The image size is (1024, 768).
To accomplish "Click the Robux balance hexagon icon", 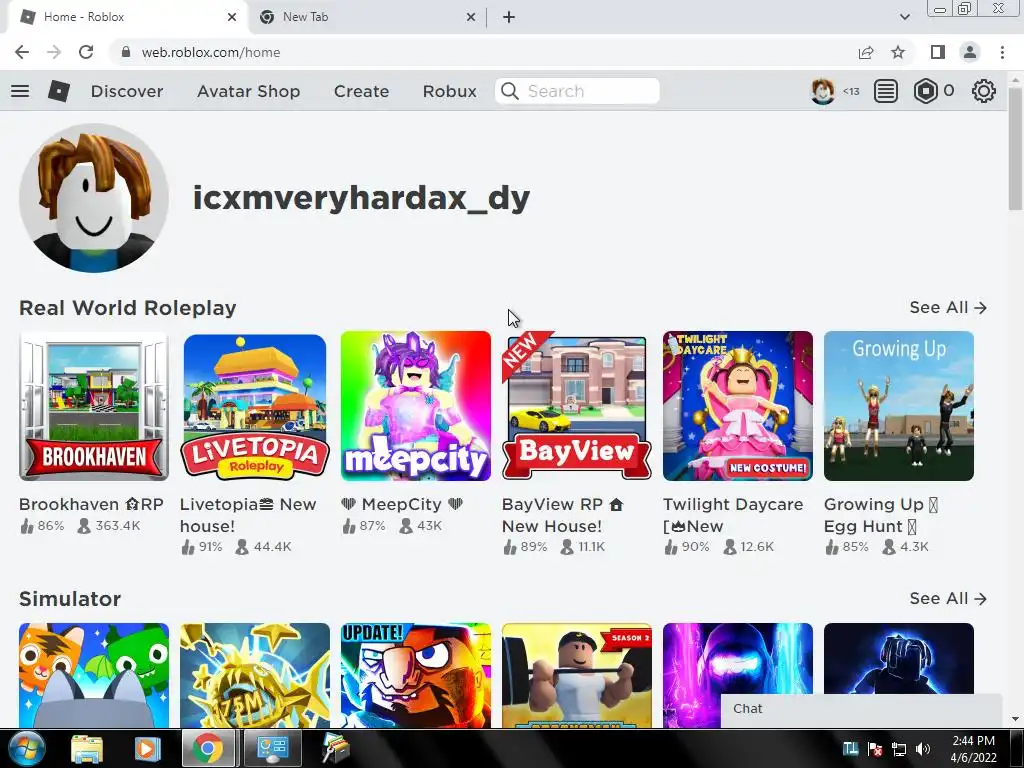I will tap(925, 91).
